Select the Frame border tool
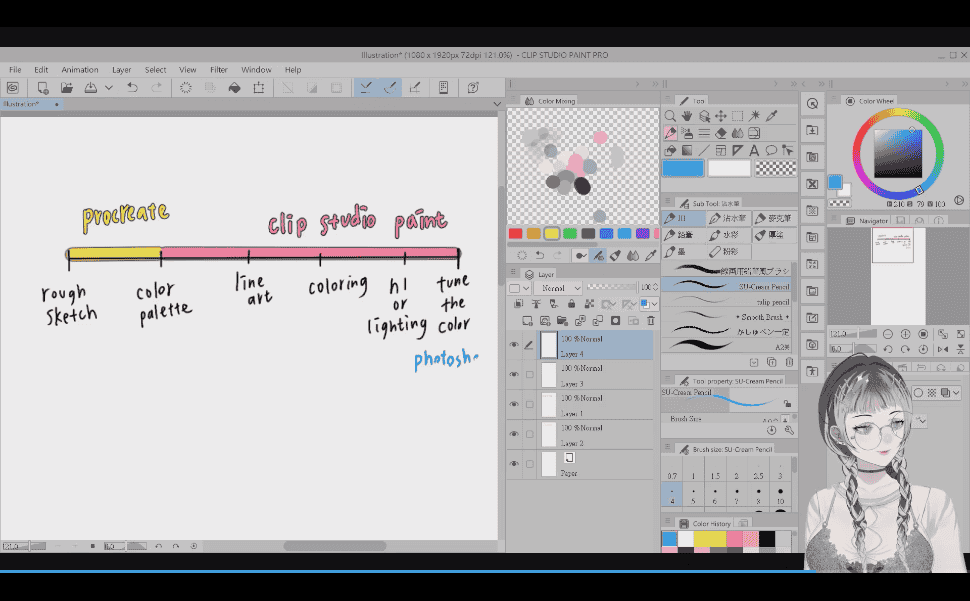 pyautogui.click(x=721, y=150)
